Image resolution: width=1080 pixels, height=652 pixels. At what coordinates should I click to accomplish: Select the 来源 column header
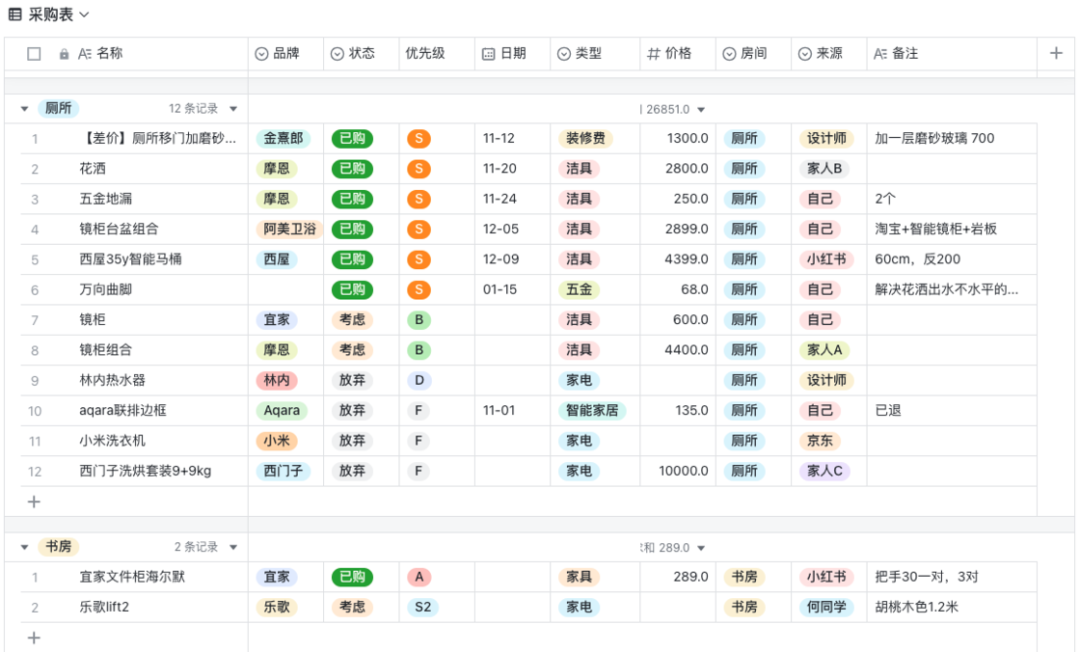(829, 54)
